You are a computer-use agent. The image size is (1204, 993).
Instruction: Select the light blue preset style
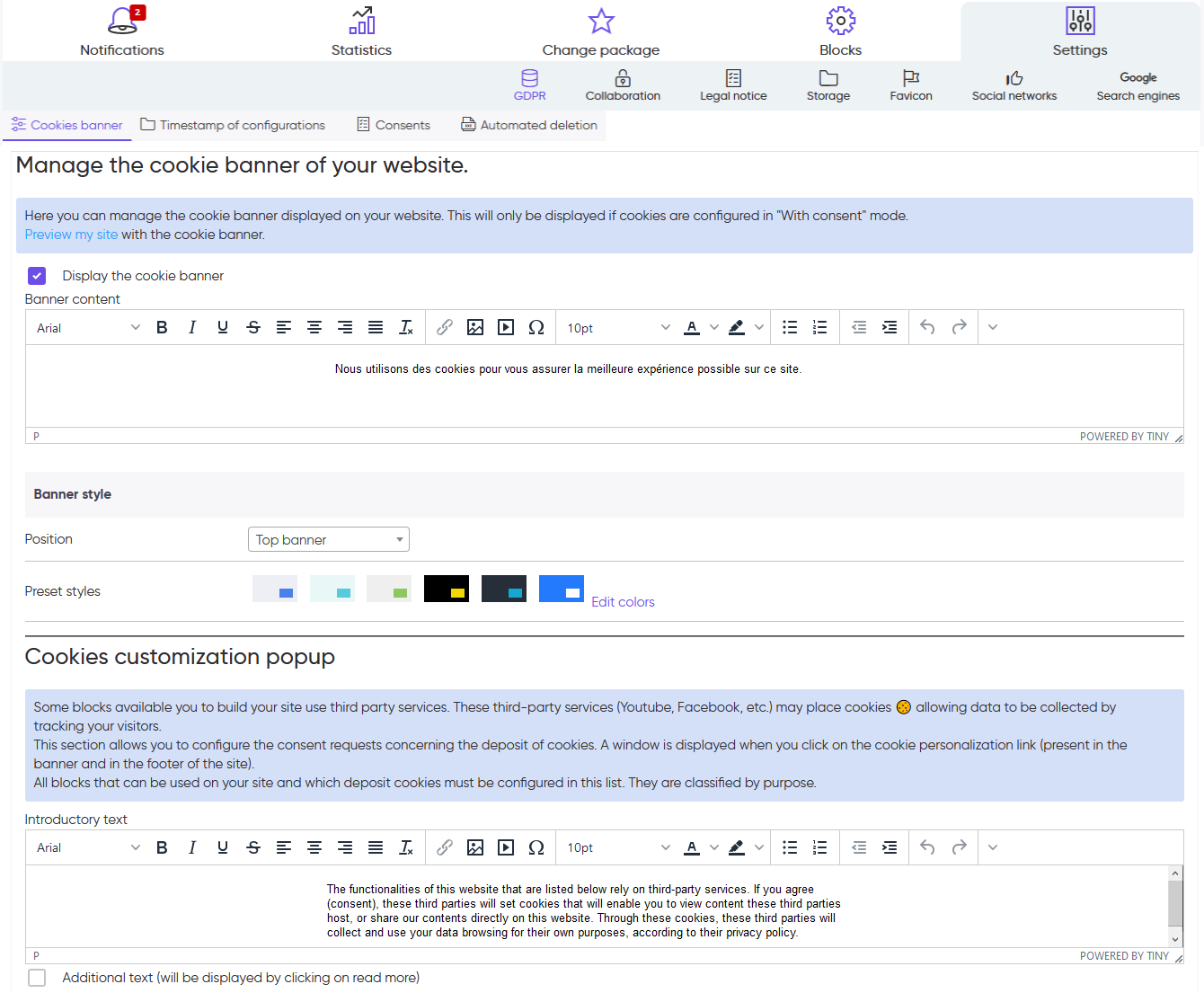tap(275, 589)
